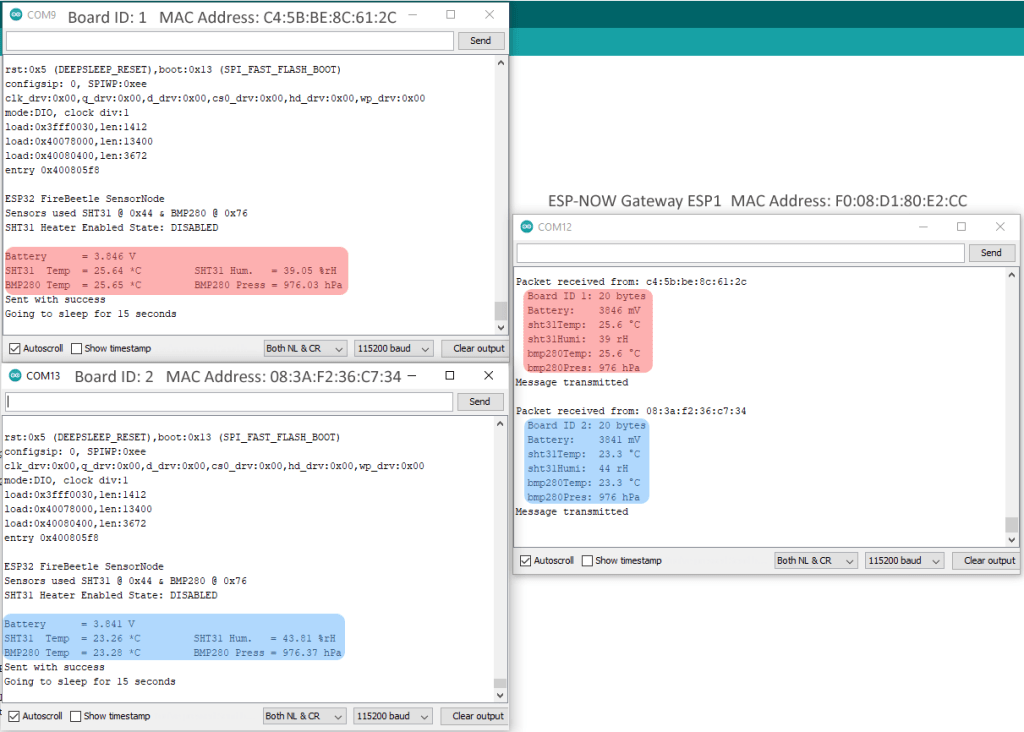Screen dimensions: 1024x732
Task: Uncheck Autoscroll in the COM12 monitor
Action: (525, 561)
